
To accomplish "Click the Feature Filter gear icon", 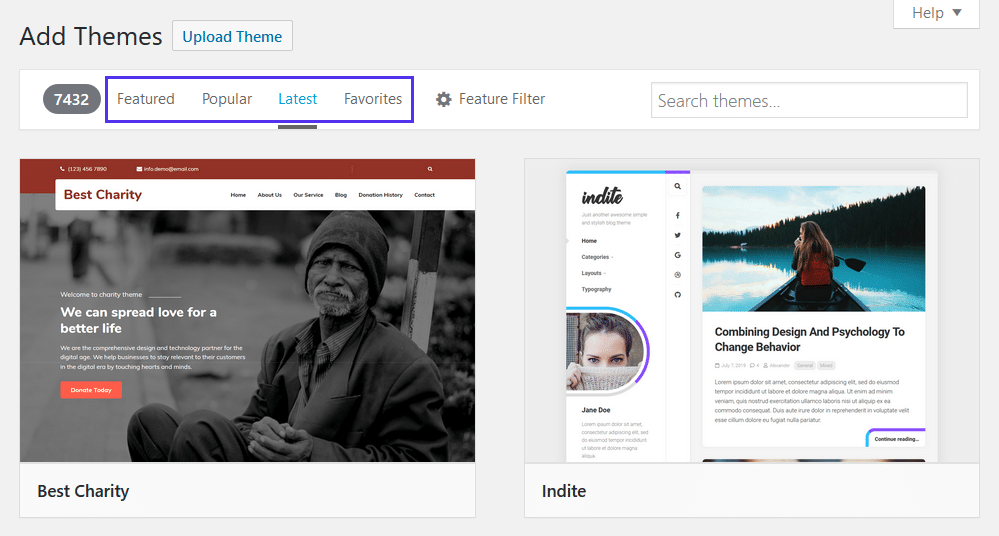I will [x=444, y=99].
